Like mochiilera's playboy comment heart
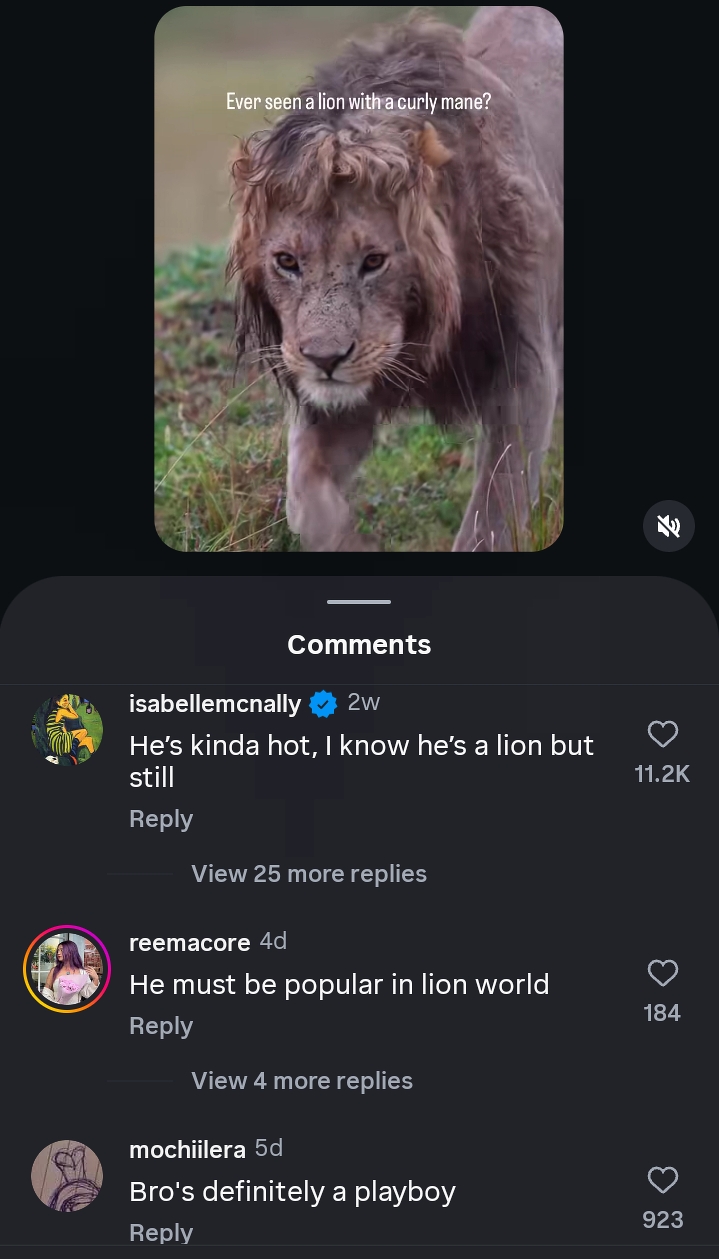This screenshot has width=719, height=1259. pyautogui.click(x=663, y=1180)
